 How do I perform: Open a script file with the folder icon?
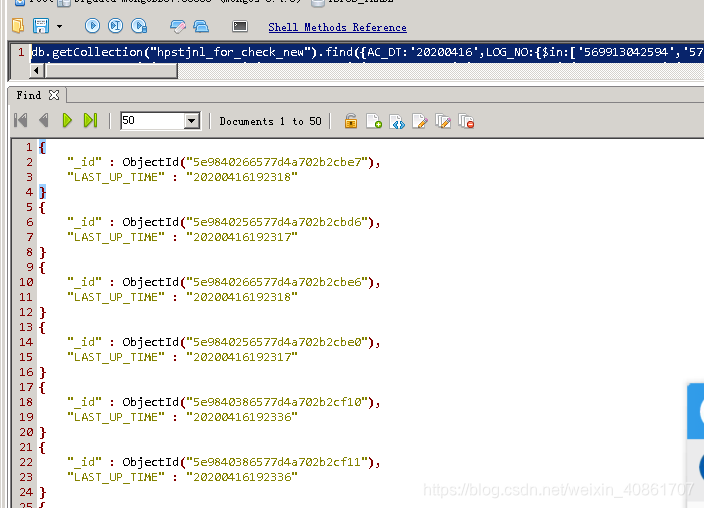[18, 26]
